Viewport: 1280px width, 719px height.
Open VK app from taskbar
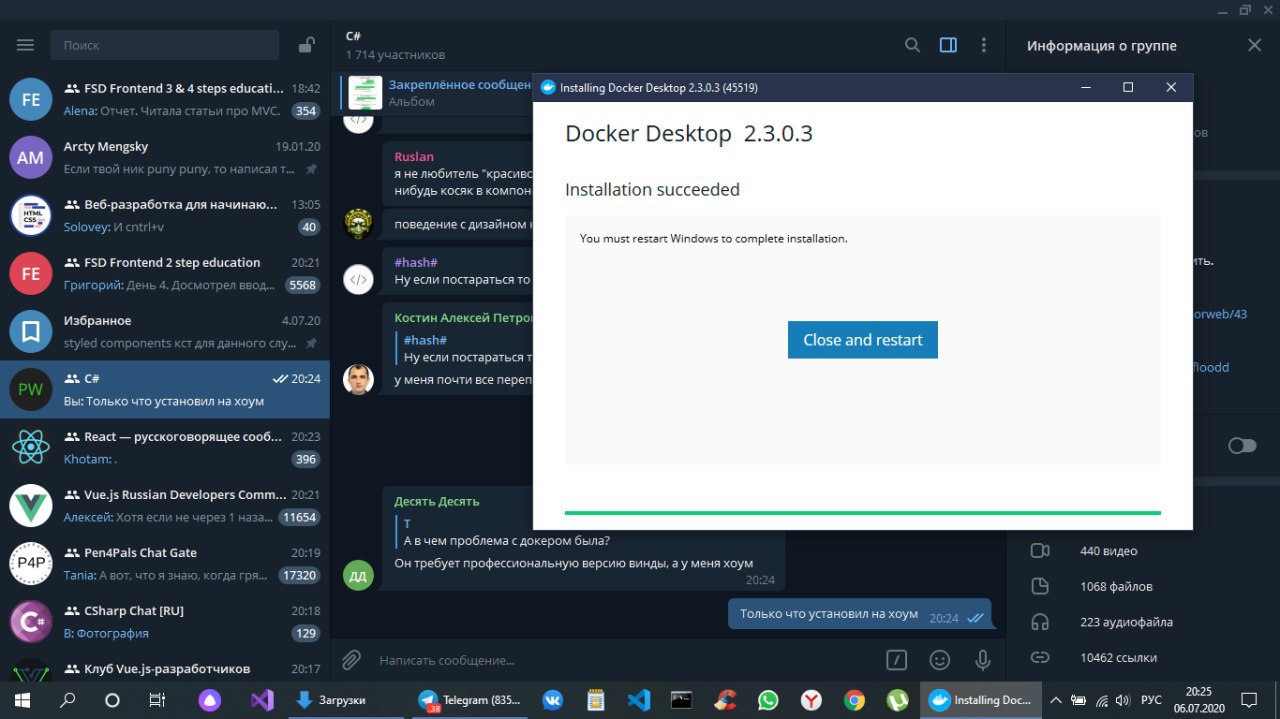coord(552,700)
